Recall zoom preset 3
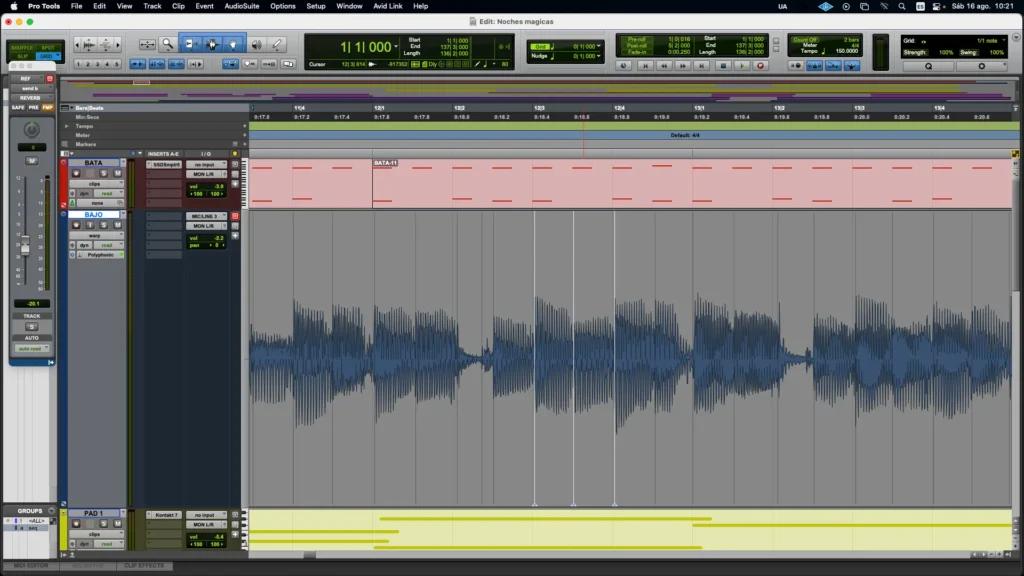 [97, 64]
